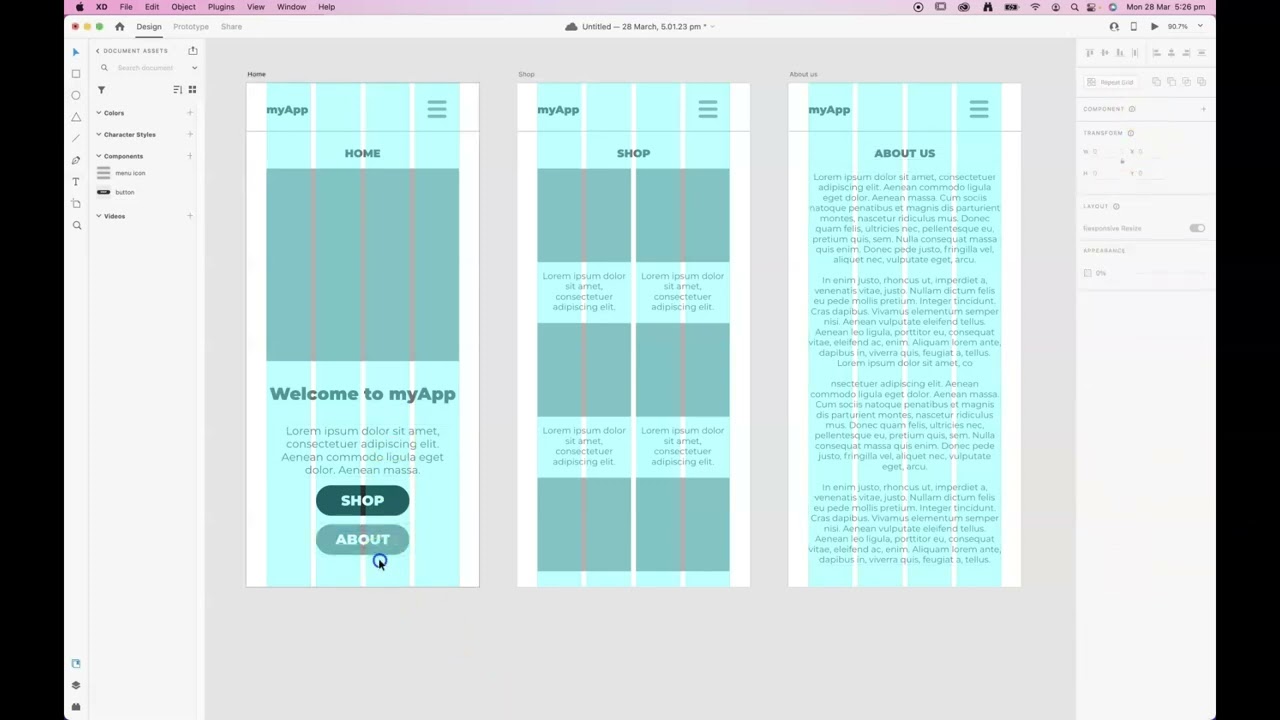Screen dimensions: 1280x720
Task: Select the Shop artboard title label
Action: (x=526, y=74)
